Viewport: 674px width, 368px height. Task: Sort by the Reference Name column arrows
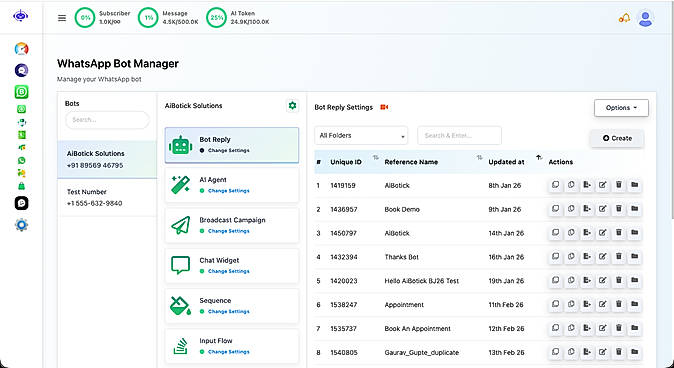479,158
